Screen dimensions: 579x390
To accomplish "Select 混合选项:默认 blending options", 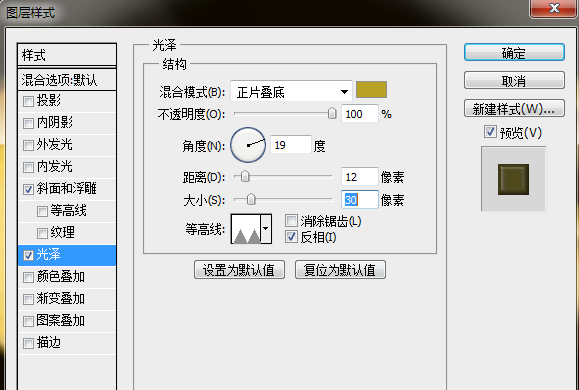I will click(x=67, y=79).
